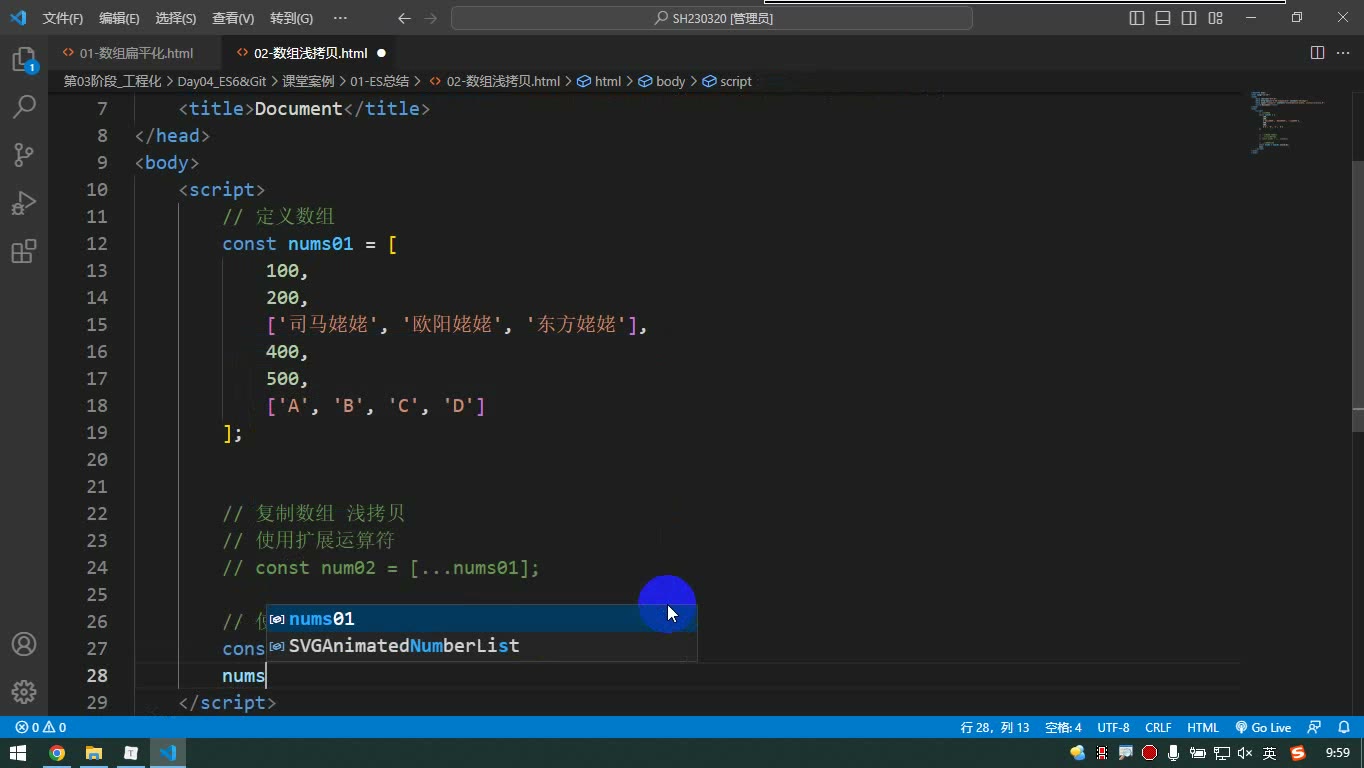1364x768 pixels.
Task: Open the Explorer view in activity bar
Action: (24, 60)
